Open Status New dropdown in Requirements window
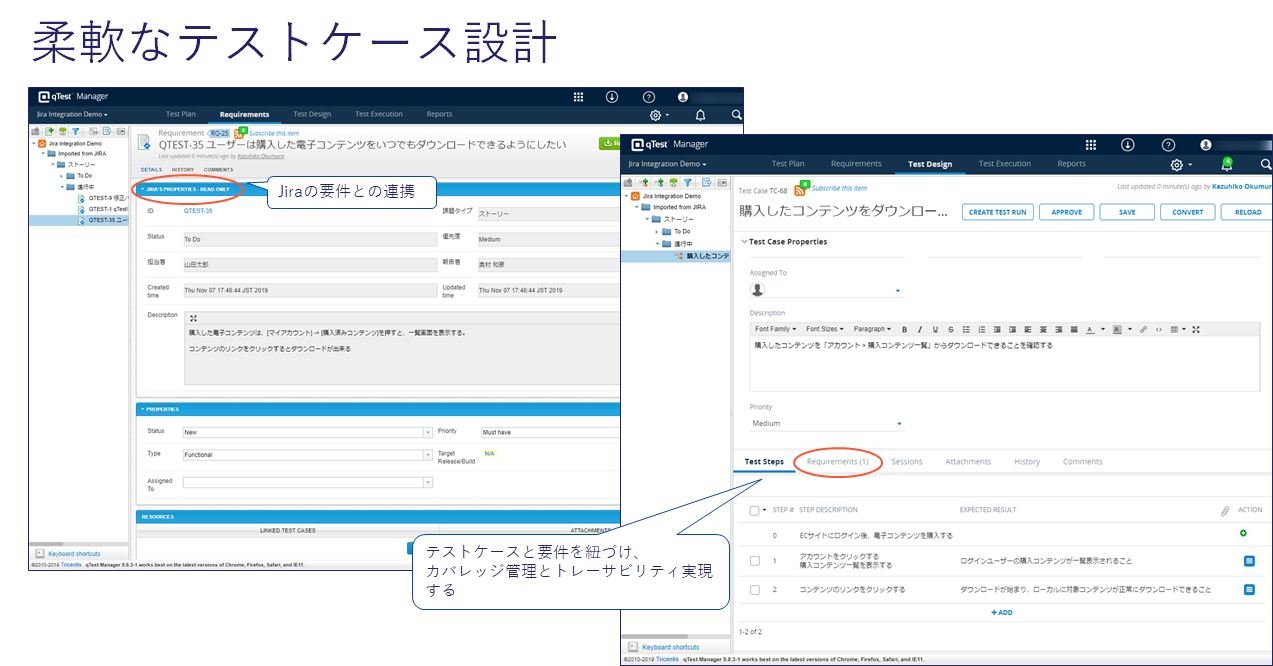The width and height of the screenshot is (1273, 666). coord(307,433)
